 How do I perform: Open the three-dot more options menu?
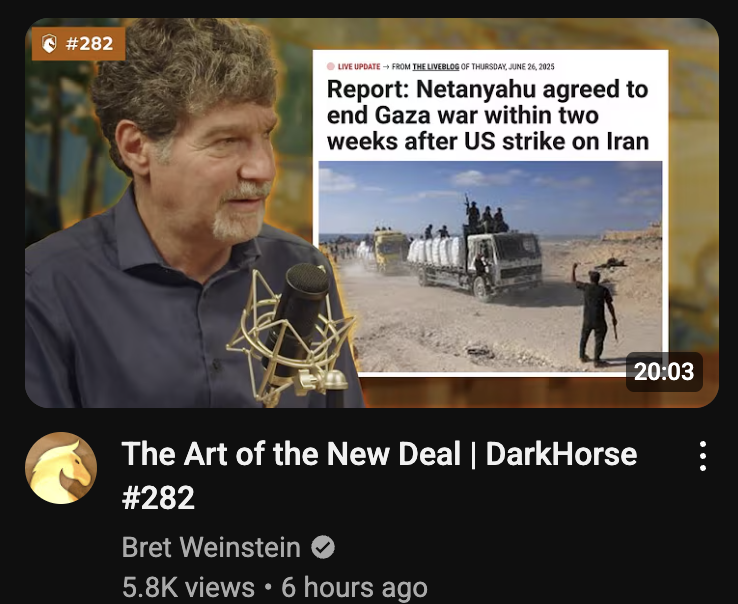point(702,456)
